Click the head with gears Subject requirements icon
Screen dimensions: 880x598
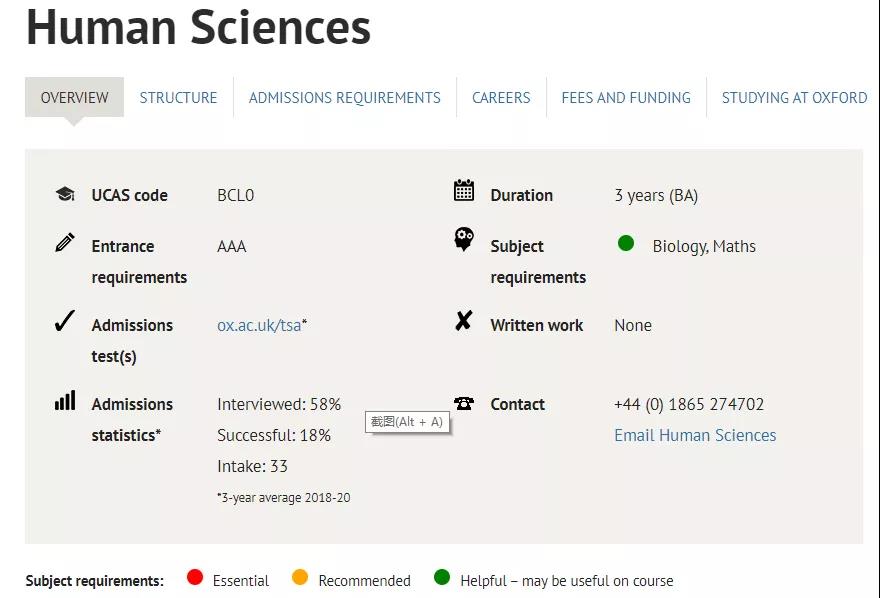(464, 240)
